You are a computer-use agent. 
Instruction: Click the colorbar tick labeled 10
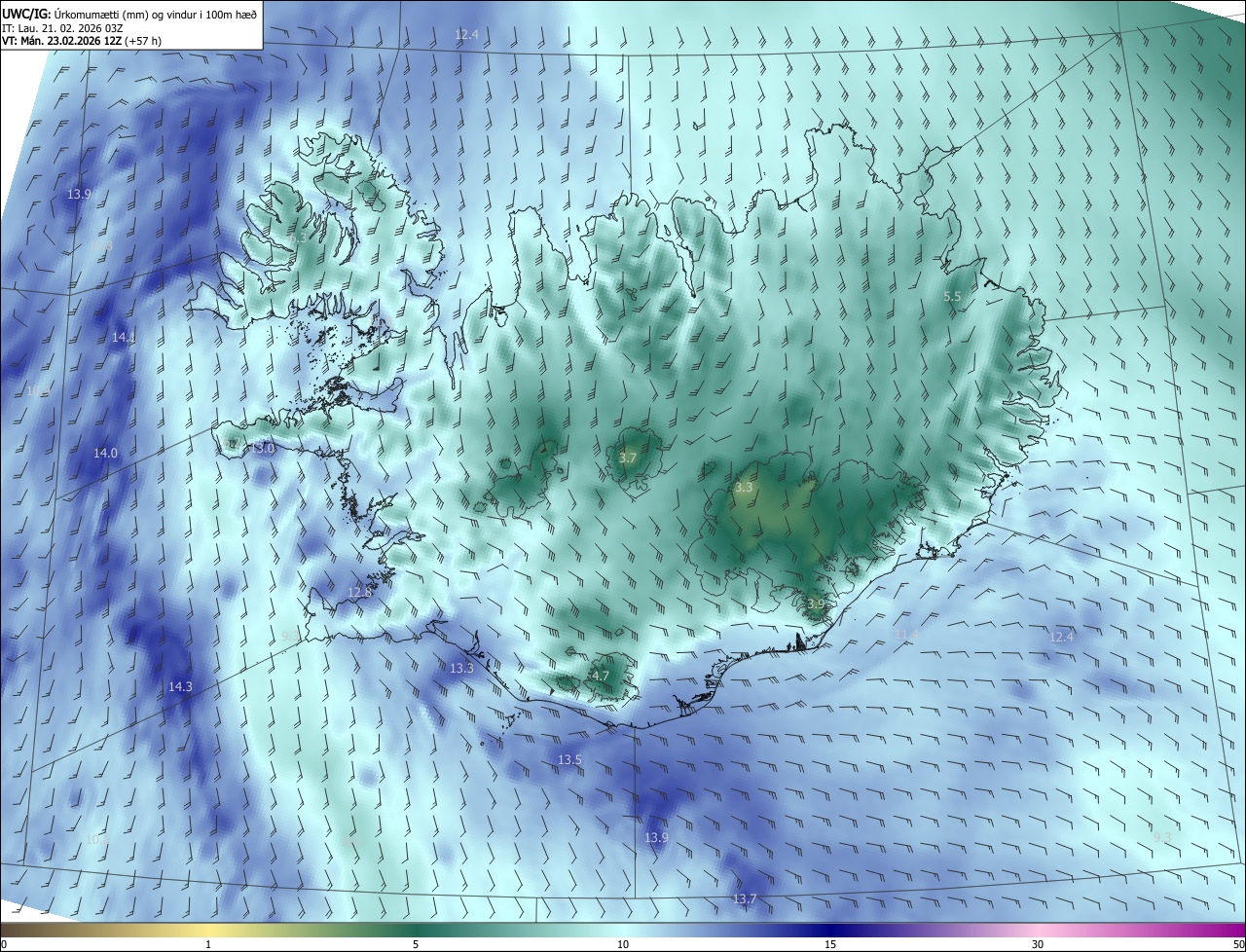[x=623, y=944]
